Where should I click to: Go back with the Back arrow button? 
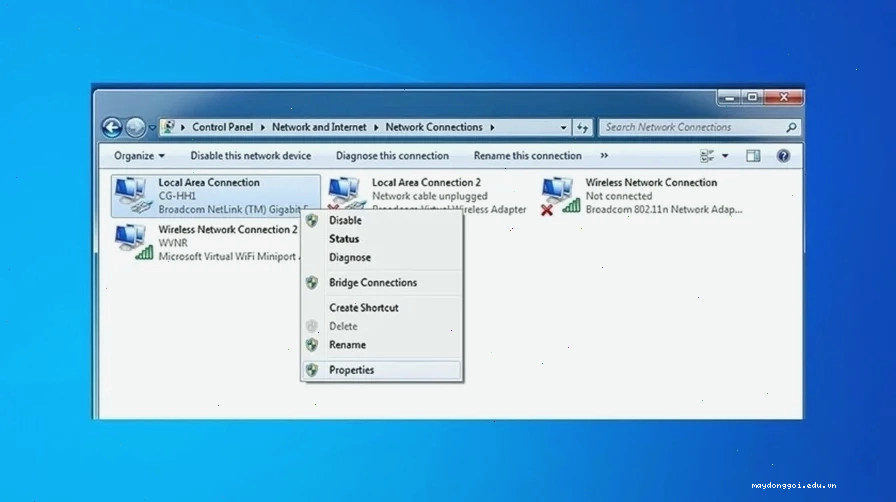(112, 128)
